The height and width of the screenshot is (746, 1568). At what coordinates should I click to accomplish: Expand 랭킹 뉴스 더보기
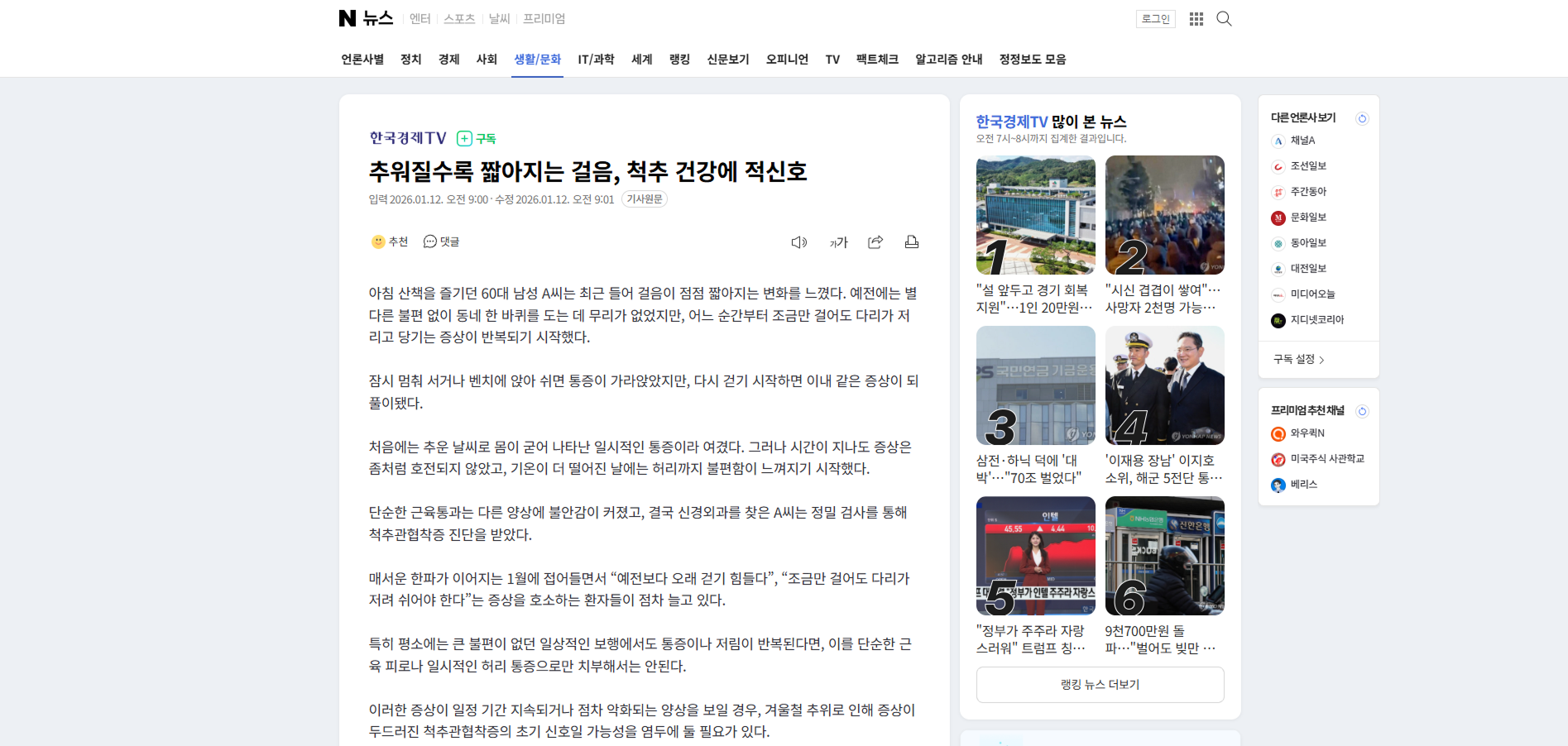tap(1100, 685)
